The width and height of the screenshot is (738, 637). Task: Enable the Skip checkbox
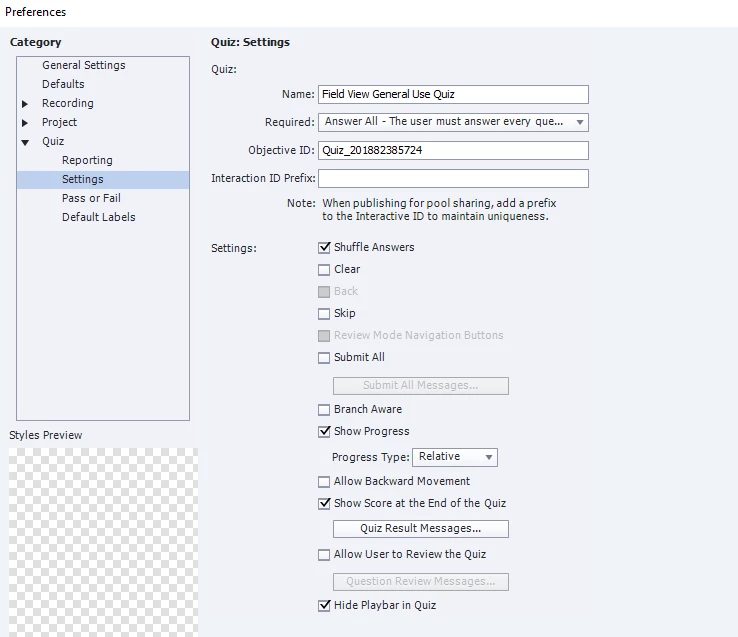click(324, 314)
